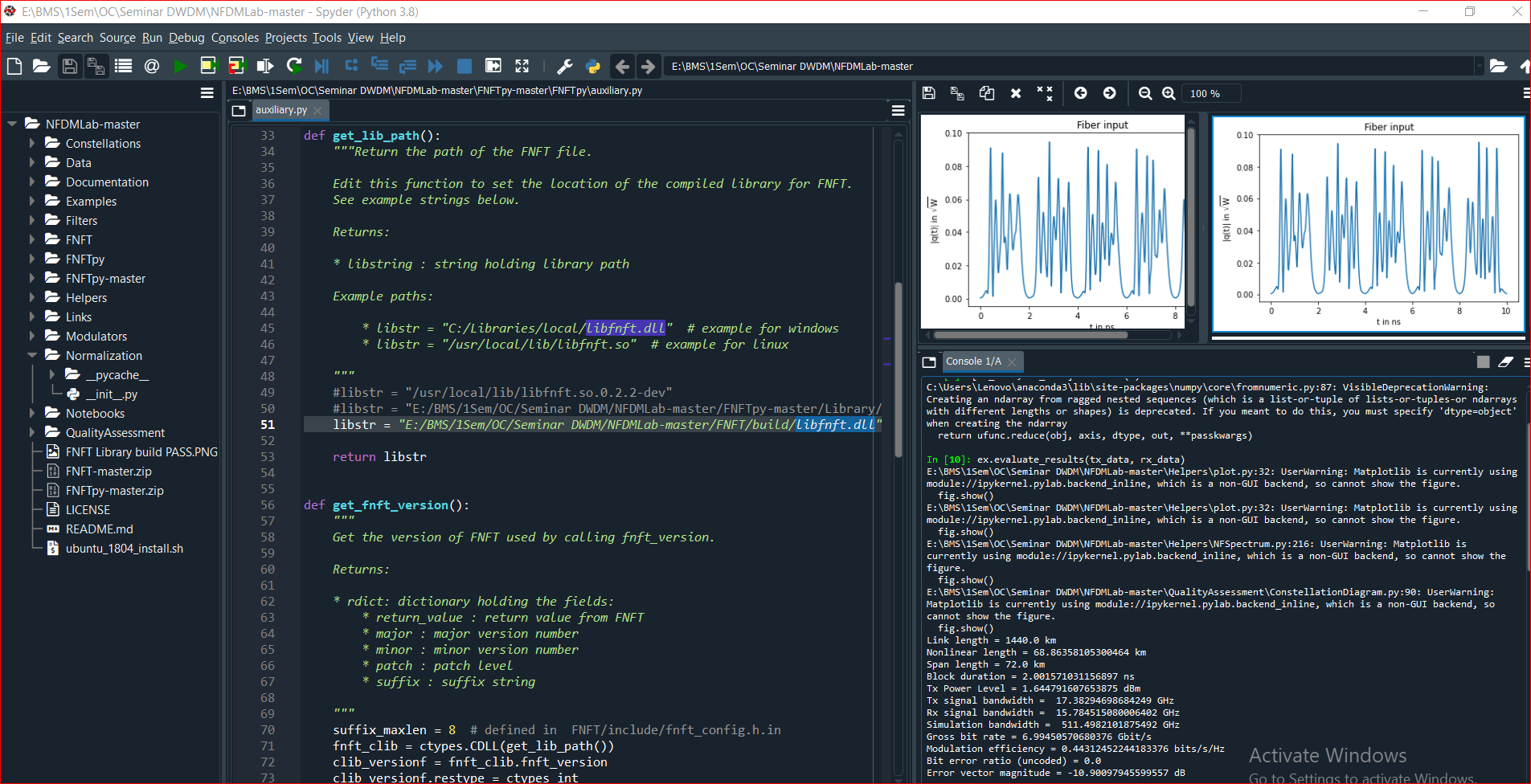The height and width of the screenshot is (784, 1531).
Task: Run the current cell
Action: pos(209,66)
